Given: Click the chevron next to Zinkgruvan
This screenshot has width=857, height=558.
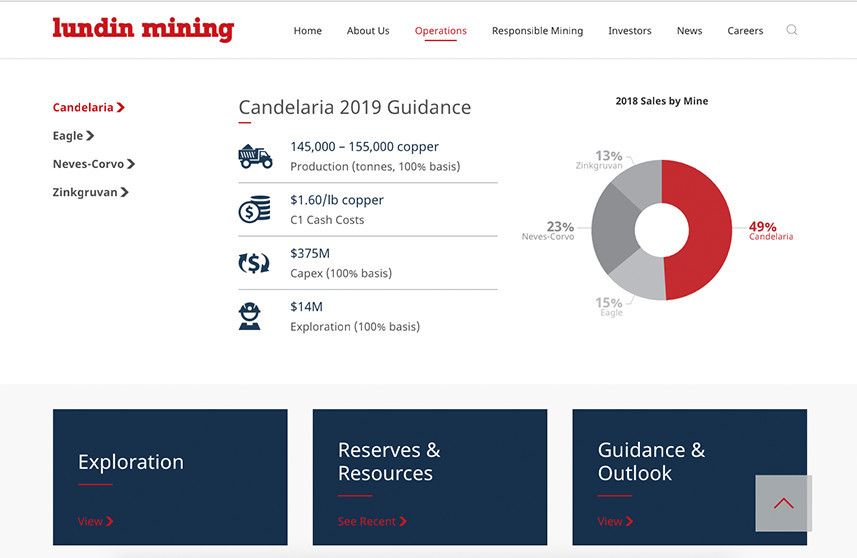Looking at the screenshot, I should tap(124, 192).
